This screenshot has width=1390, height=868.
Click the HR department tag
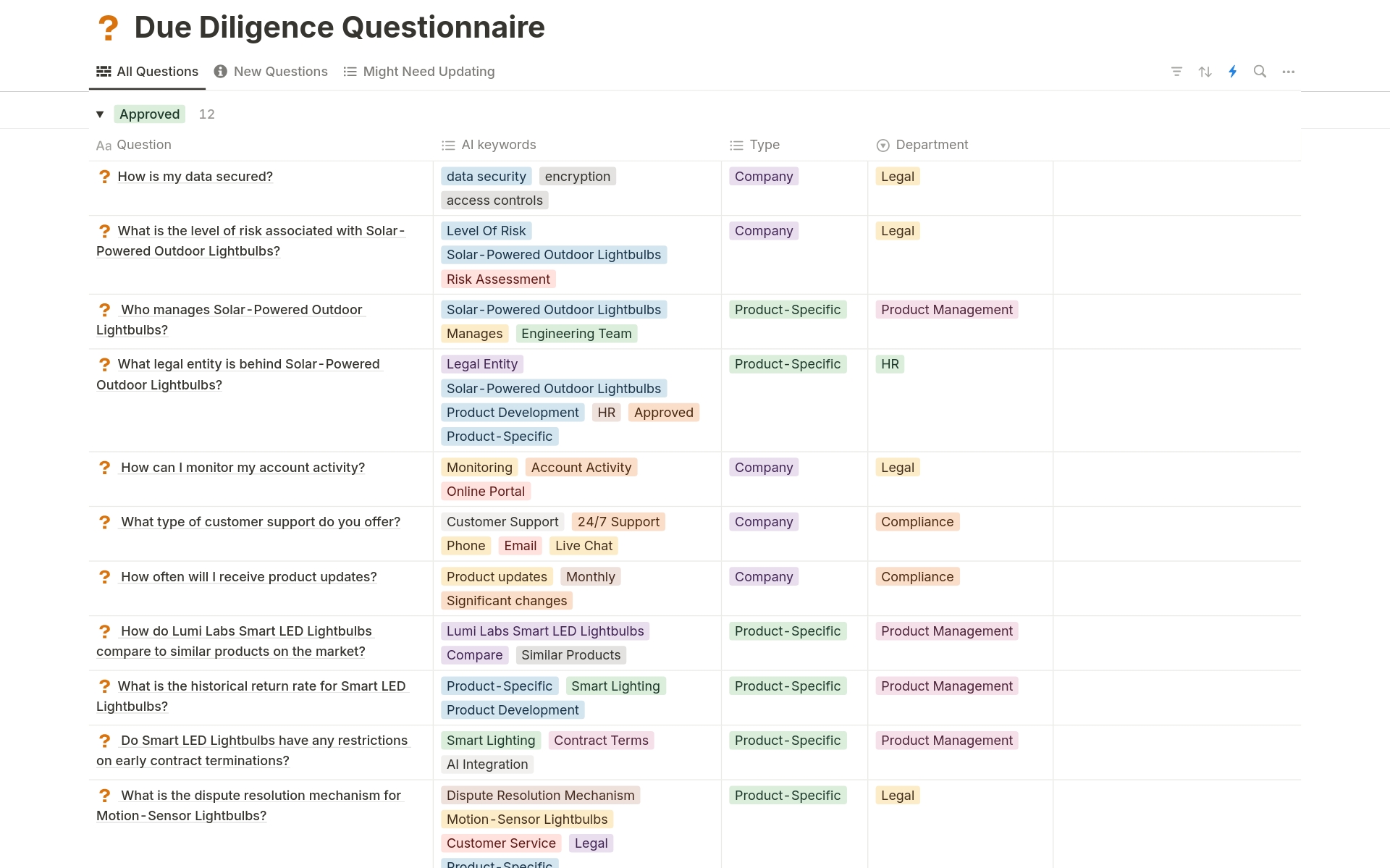[890, 364]
